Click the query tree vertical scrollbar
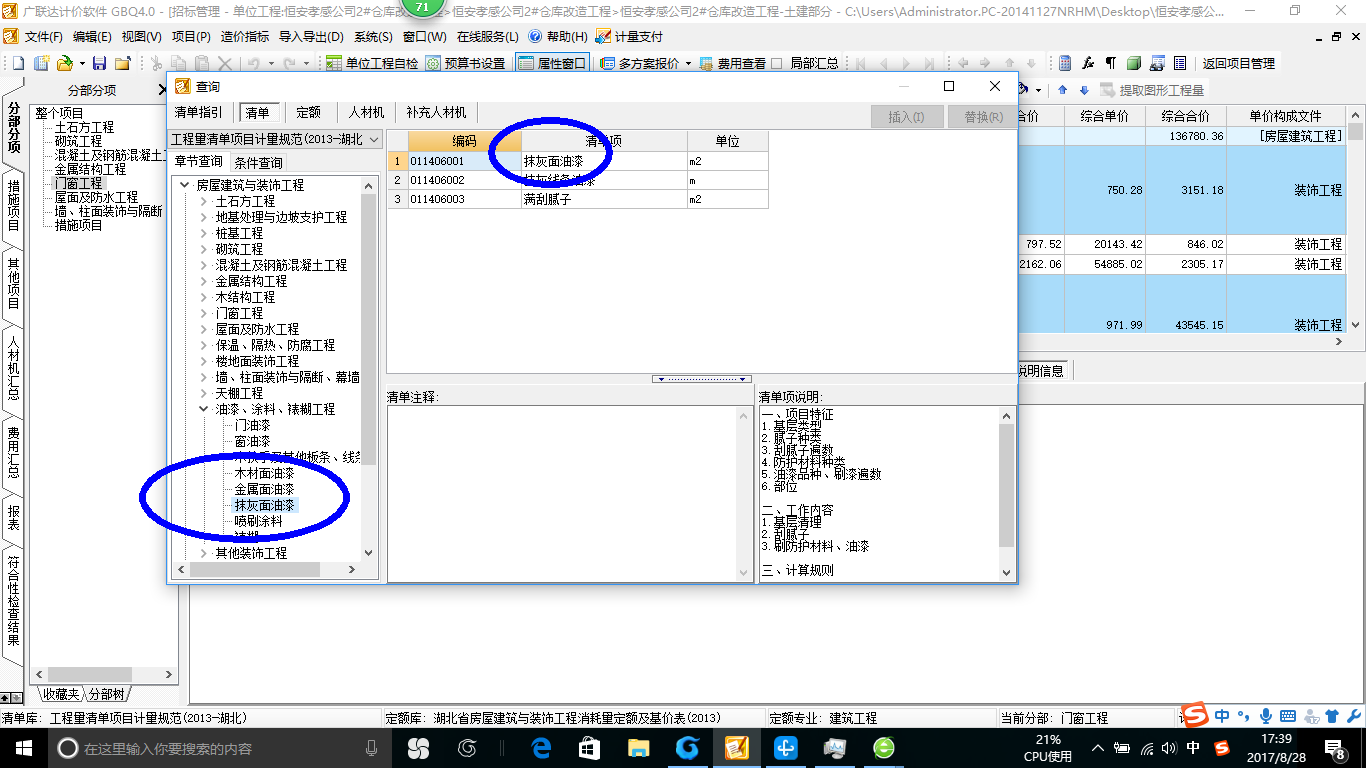 pyautogui.click(x=369, y=367)
